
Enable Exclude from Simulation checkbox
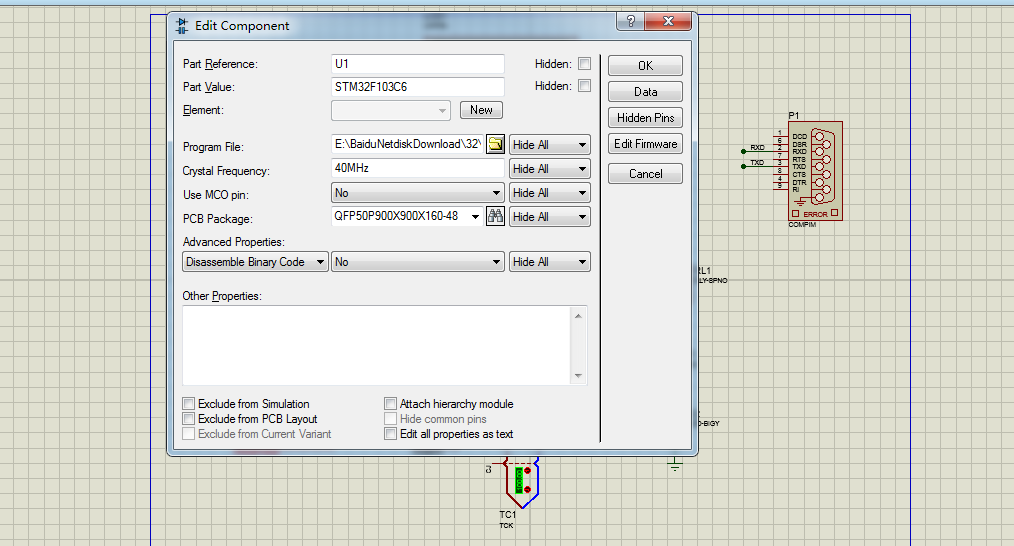coord(189,404)
